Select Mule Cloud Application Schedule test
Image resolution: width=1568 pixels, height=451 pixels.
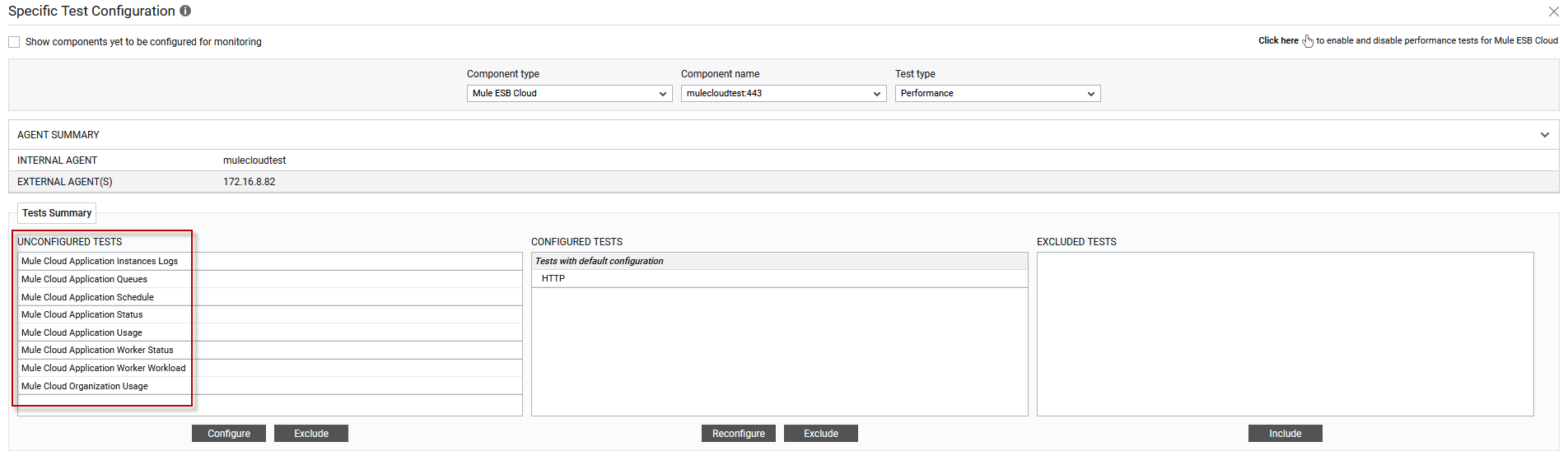click(270, 297)
